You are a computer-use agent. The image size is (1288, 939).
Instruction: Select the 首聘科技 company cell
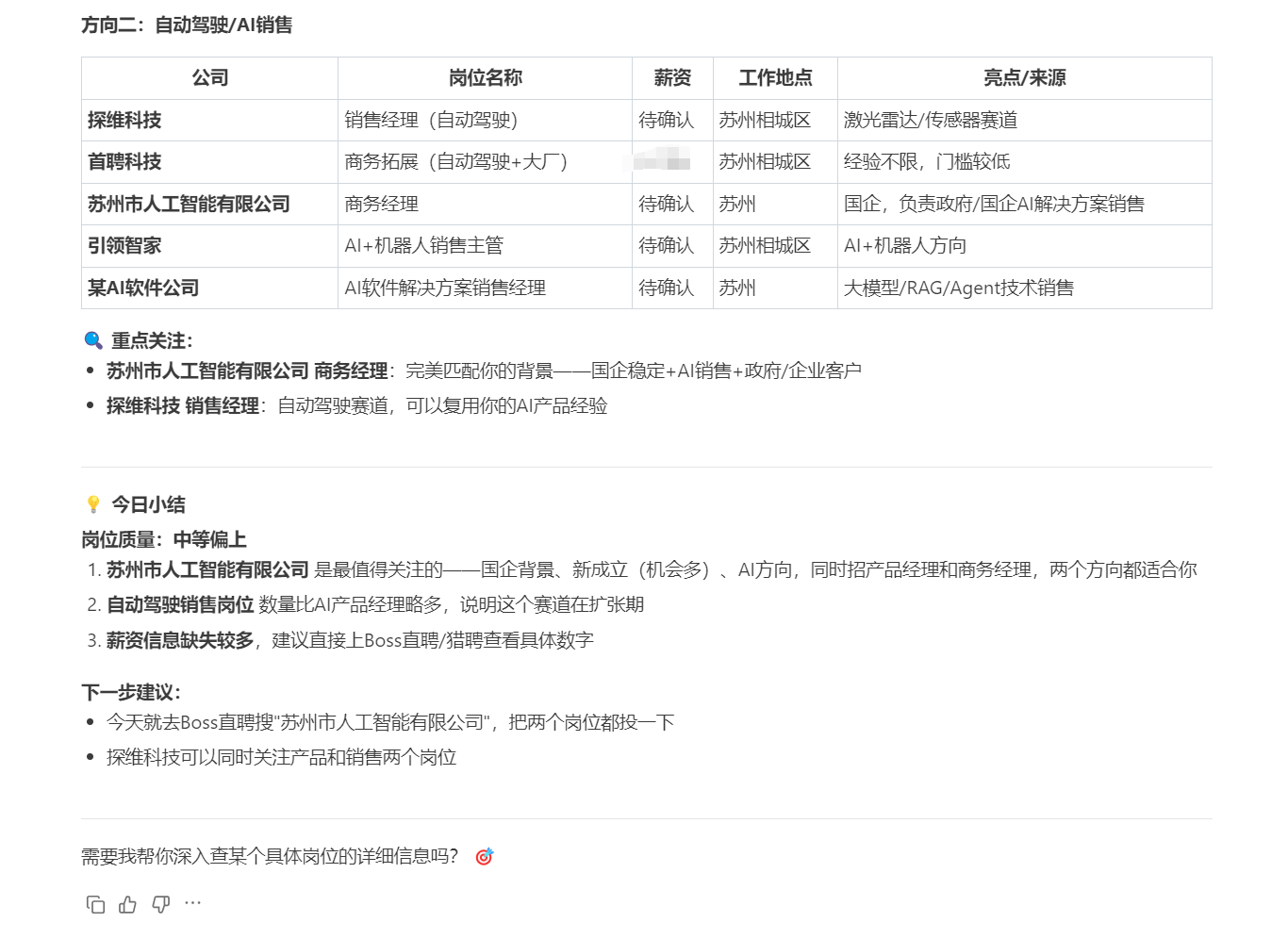tap(124, 162)
